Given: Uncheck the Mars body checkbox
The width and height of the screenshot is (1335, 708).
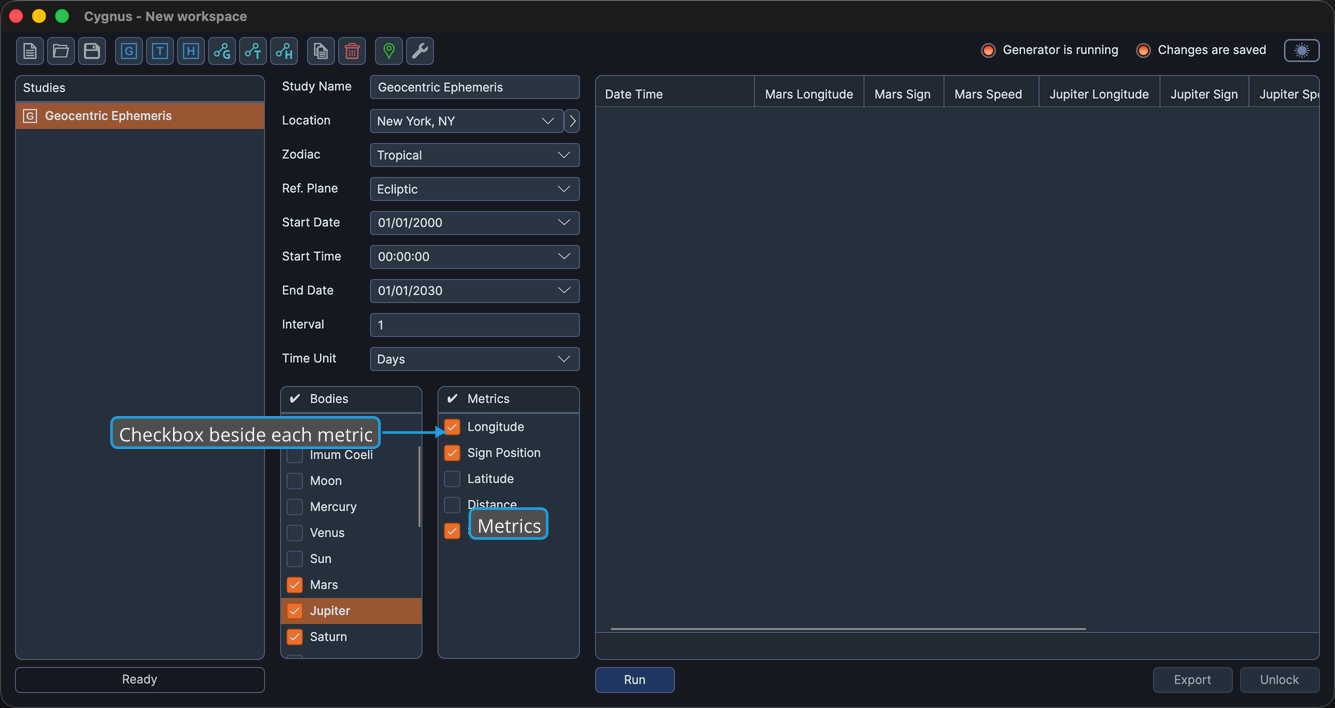Looking at the screenshot, I should (x=295, y=585).
